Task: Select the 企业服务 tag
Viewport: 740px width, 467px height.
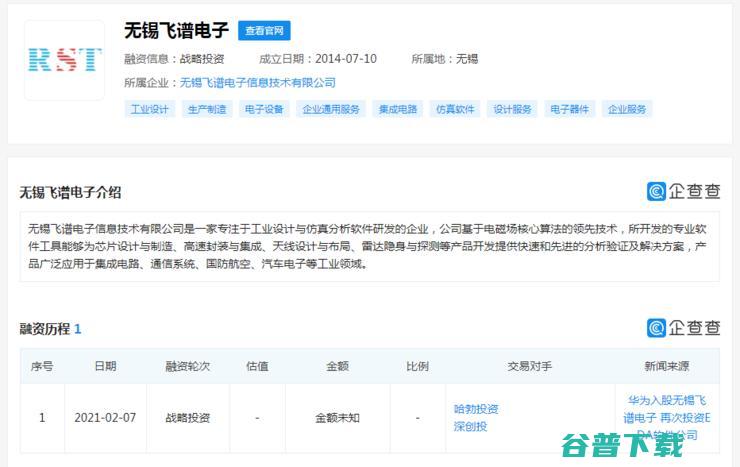Action: pos(627,109)
